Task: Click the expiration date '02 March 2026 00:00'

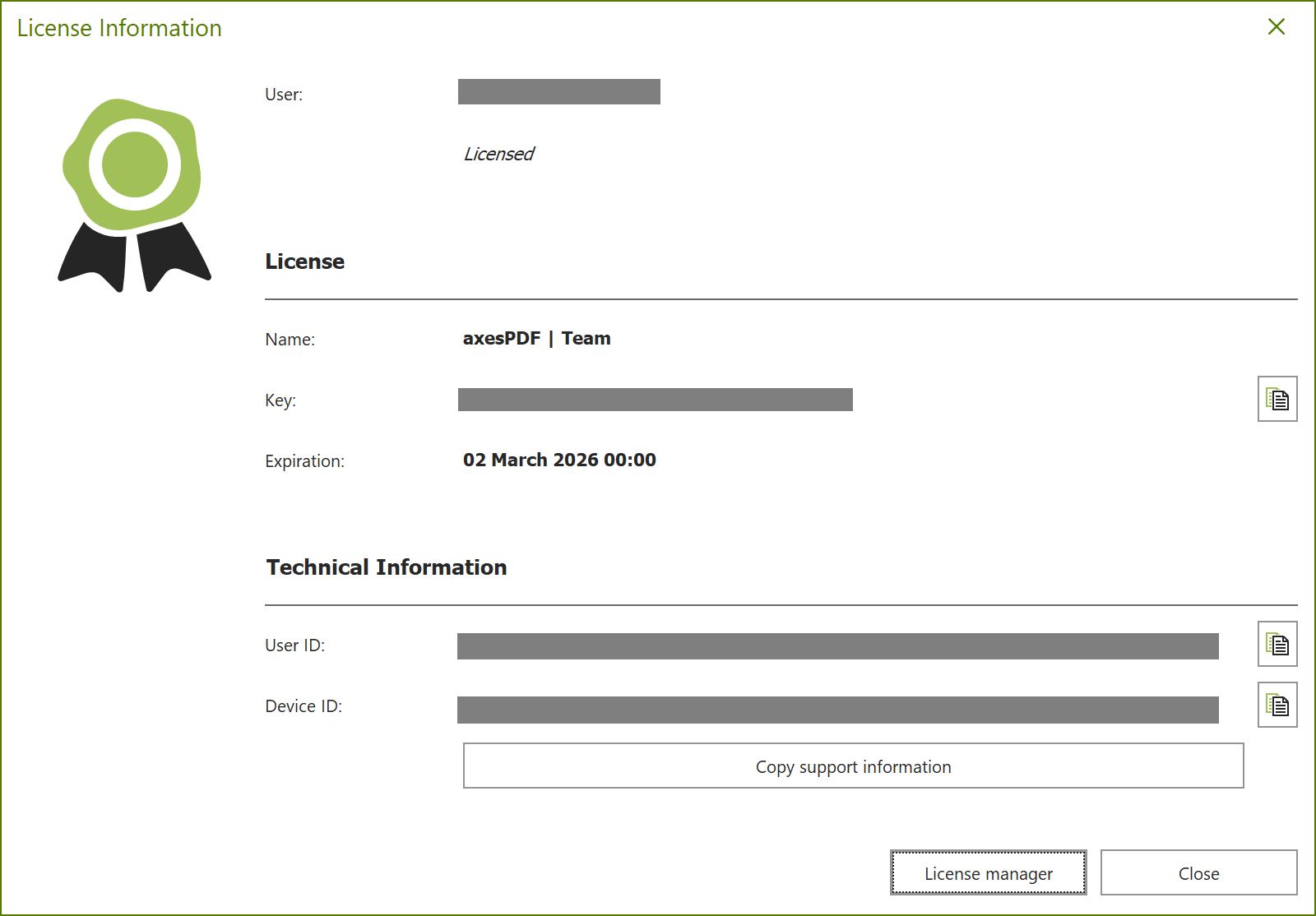Action: 559,460
